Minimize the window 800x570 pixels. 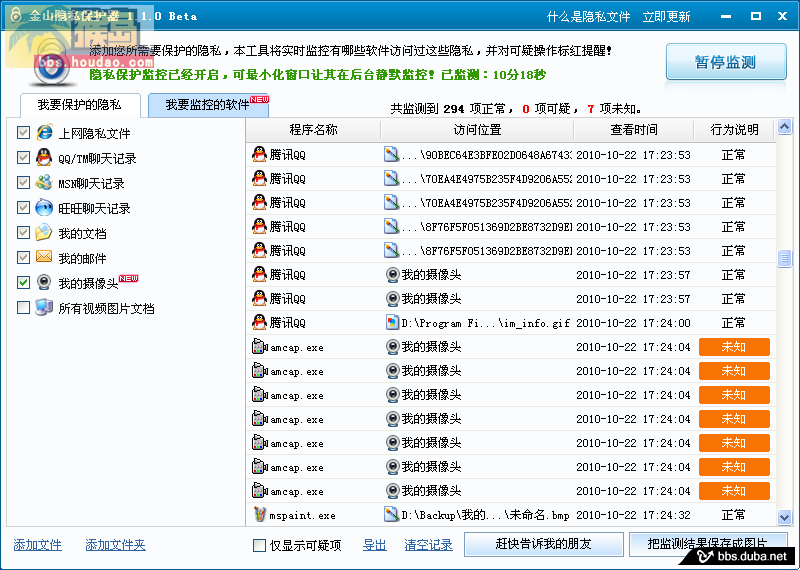click(726, 16)
